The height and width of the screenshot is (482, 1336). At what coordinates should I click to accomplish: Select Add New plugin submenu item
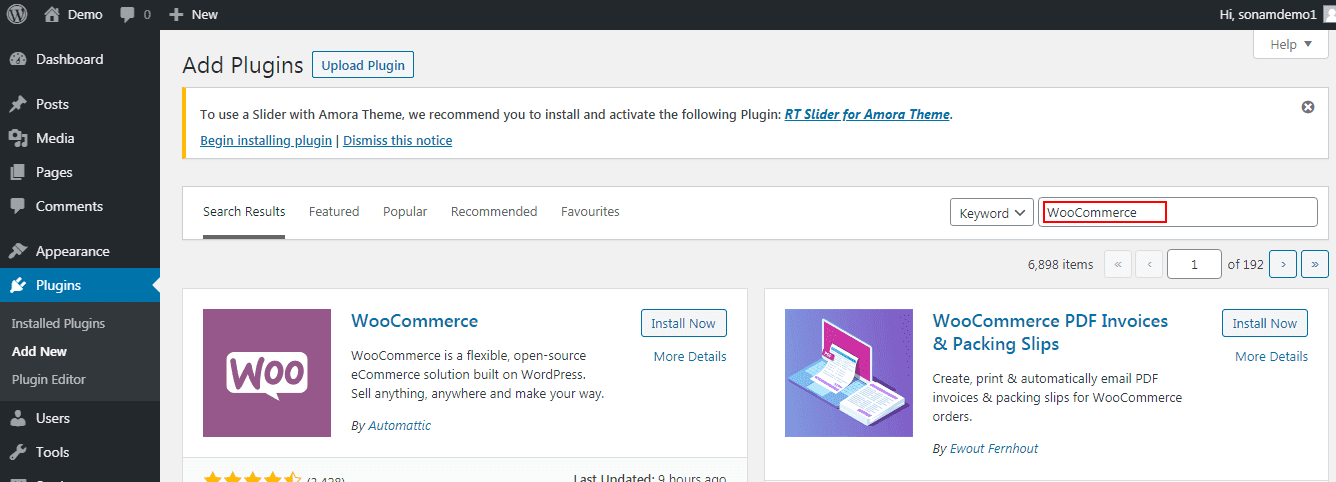coord(40,351)
